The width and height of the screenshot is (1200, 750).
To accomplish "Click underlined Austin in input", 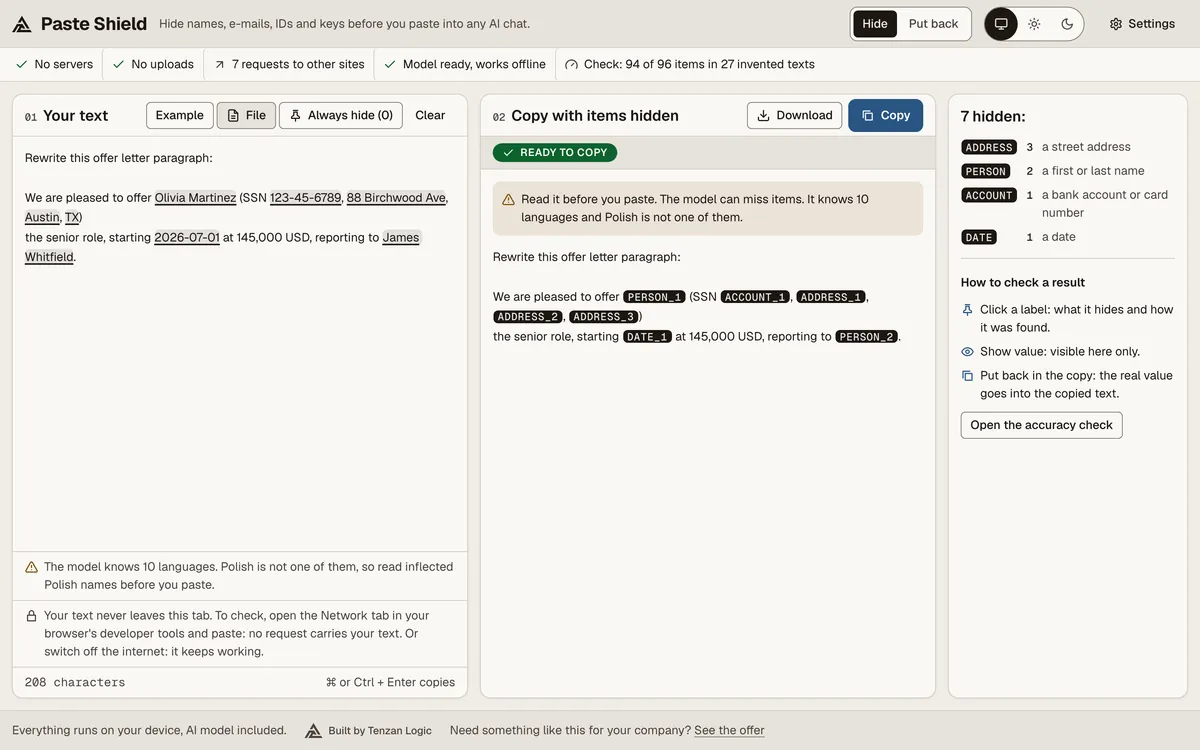I will tap(42, 217).
